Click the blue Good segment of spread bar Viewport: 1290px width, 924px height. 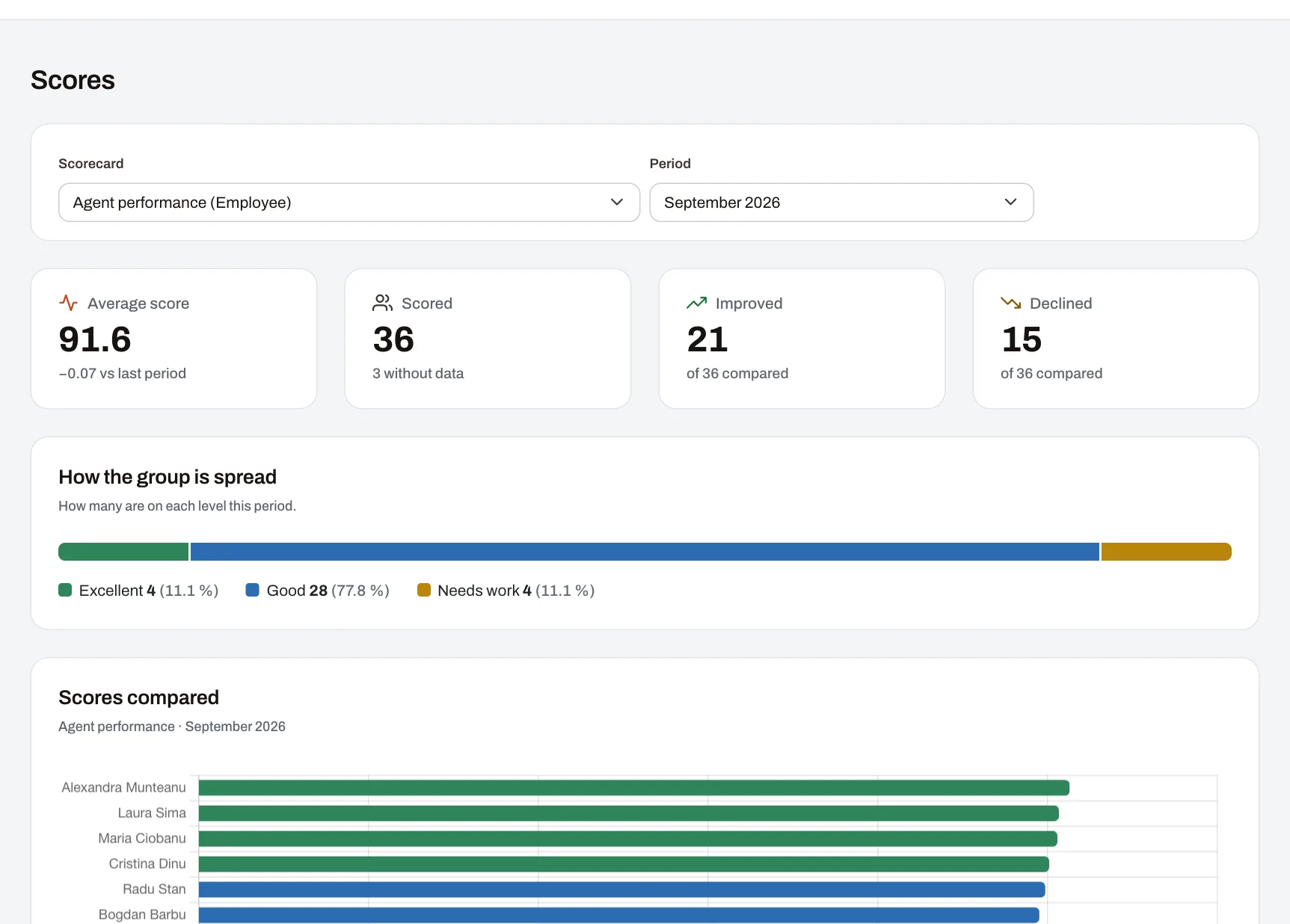645,552
